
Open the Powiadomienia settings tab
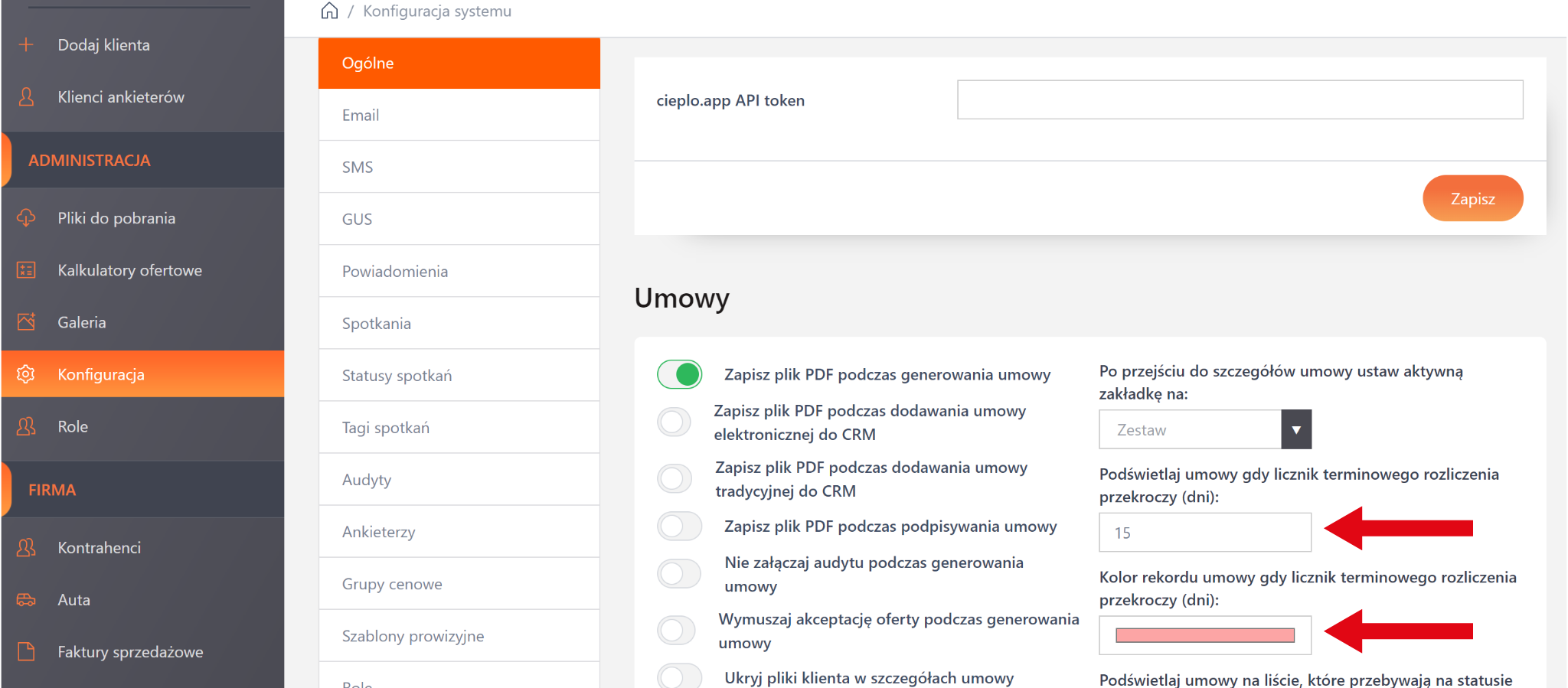459,271
